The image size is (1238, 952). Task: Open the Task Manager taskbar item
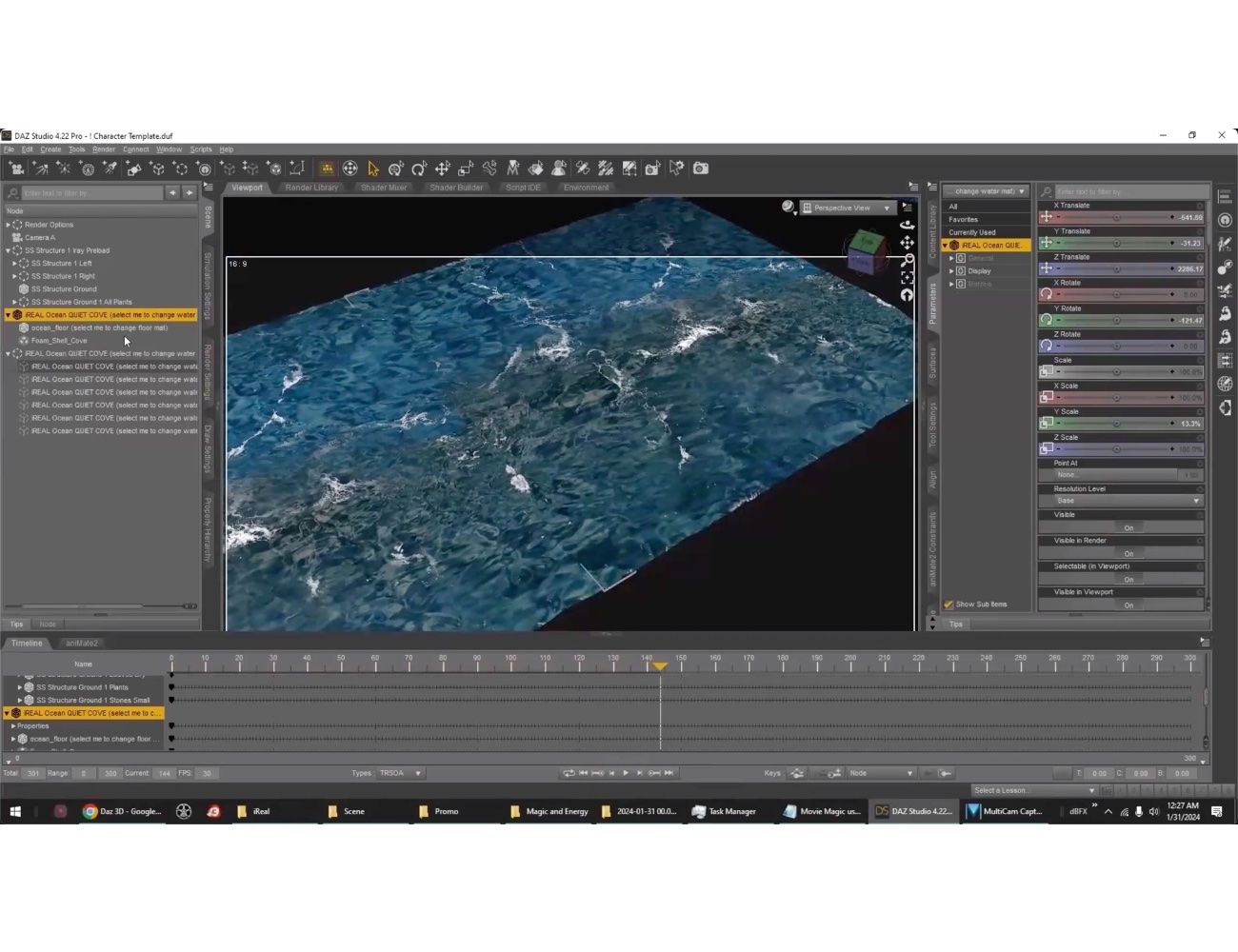[x=724, y=811]
